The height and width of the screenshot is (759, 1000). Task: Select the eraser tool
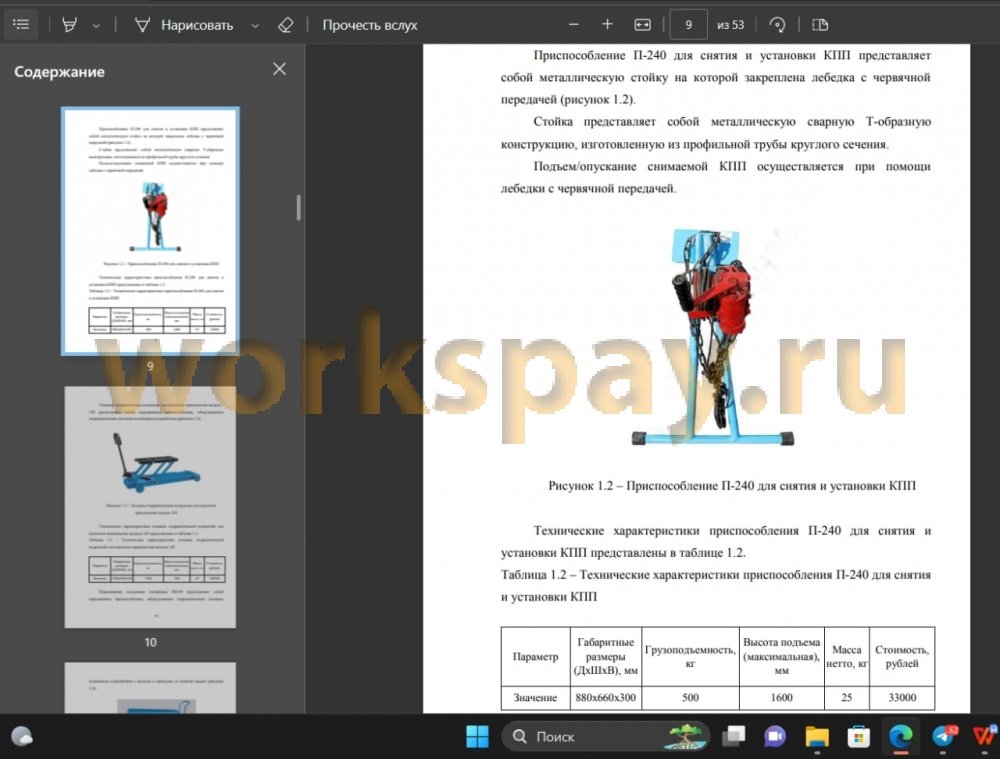tap(286, 25)
